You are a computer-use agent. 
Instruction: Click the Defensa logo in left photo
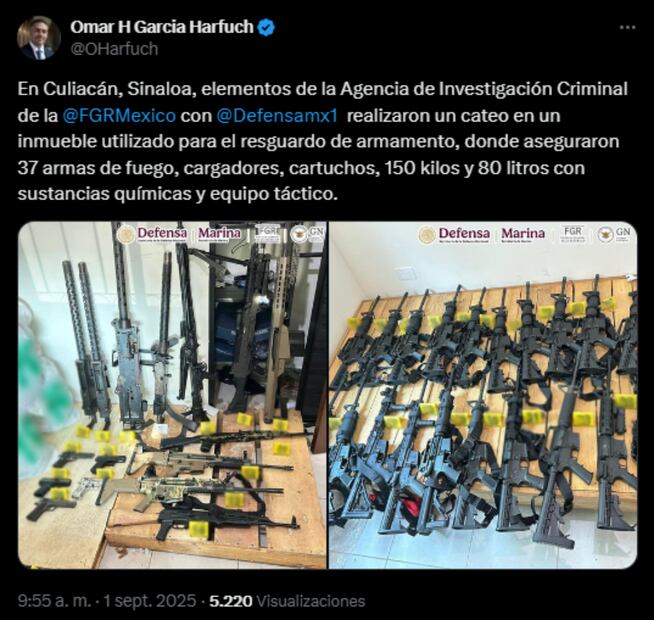coord(153,234)
